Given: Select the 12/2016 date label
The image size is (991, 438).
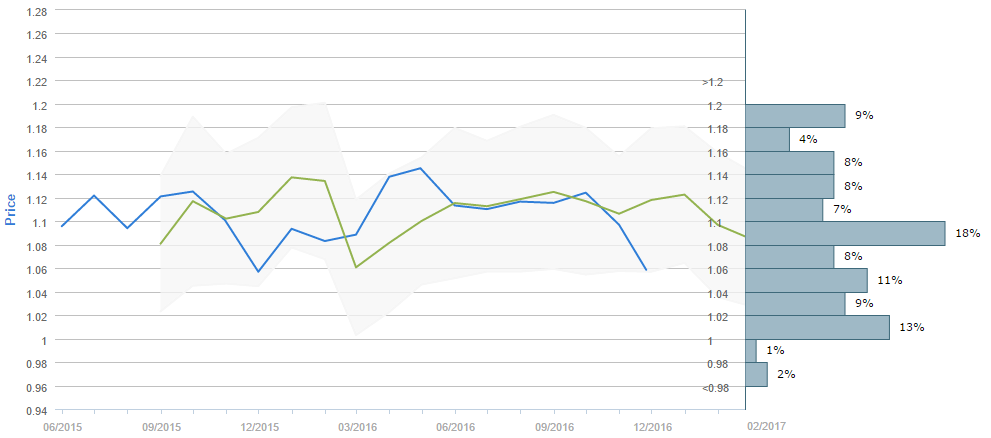Looking at the screenshot, I should (652, 426).
